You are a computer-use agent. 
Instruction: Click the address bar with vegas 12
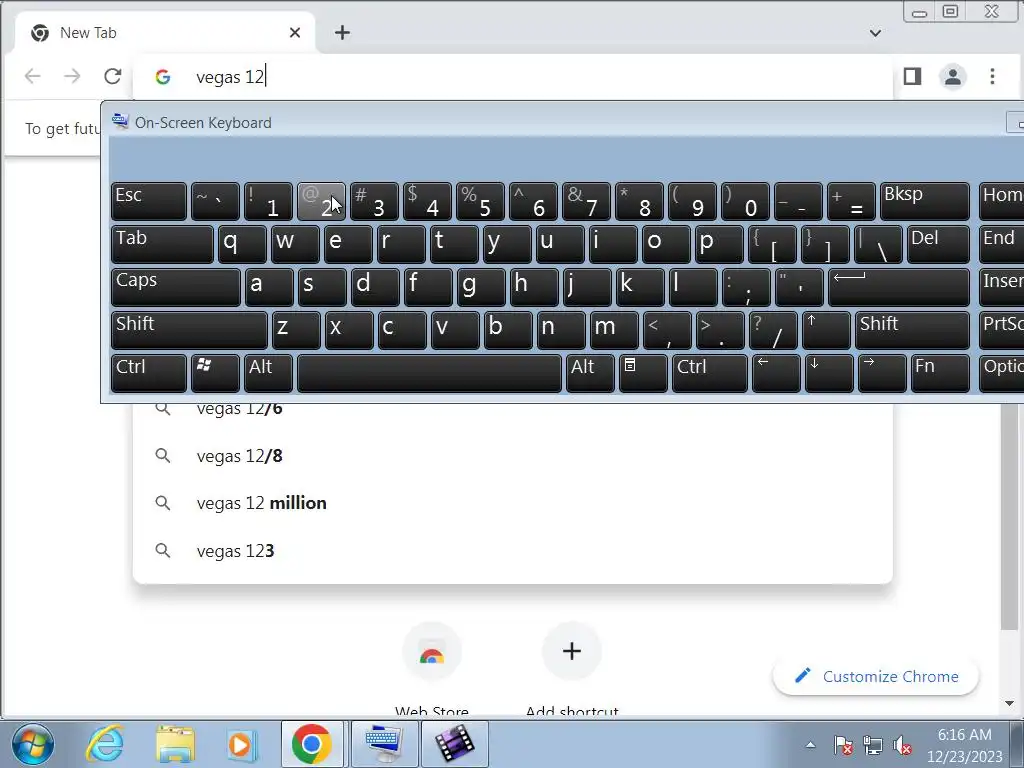coord(512,77)
